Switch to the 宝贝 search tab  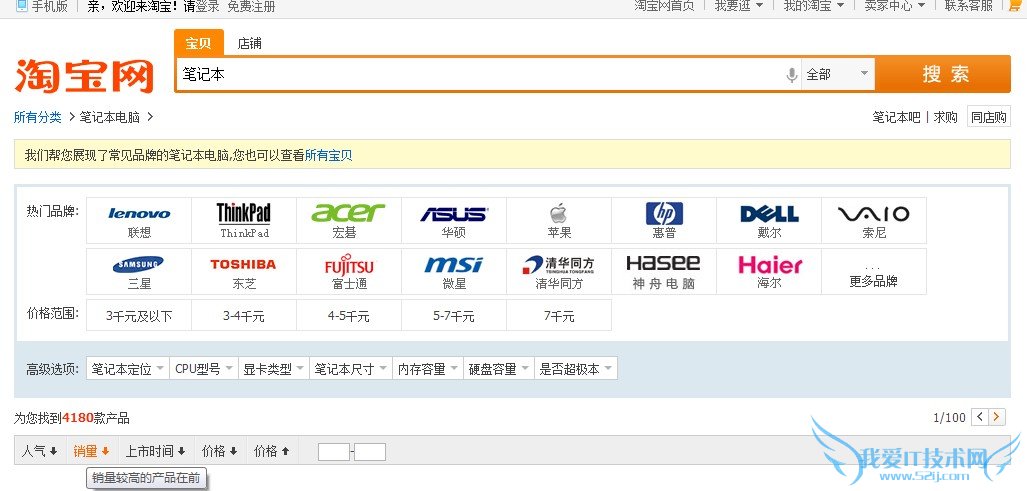tap(198, 43)
